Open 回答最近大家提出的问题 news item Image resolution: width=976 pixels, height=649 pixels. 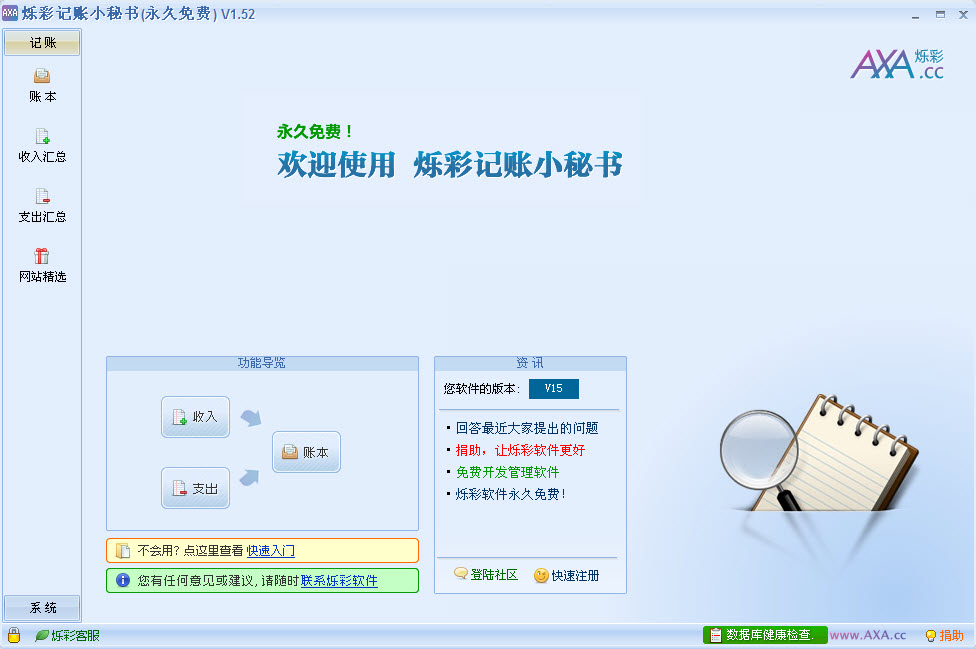tap(527, 428)
